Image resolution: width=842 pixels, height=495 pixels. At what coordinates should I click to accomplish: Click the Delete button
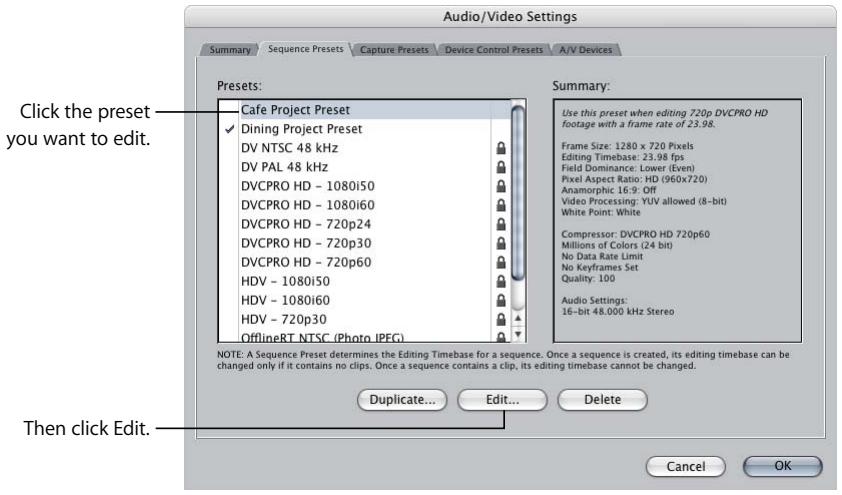603,400
